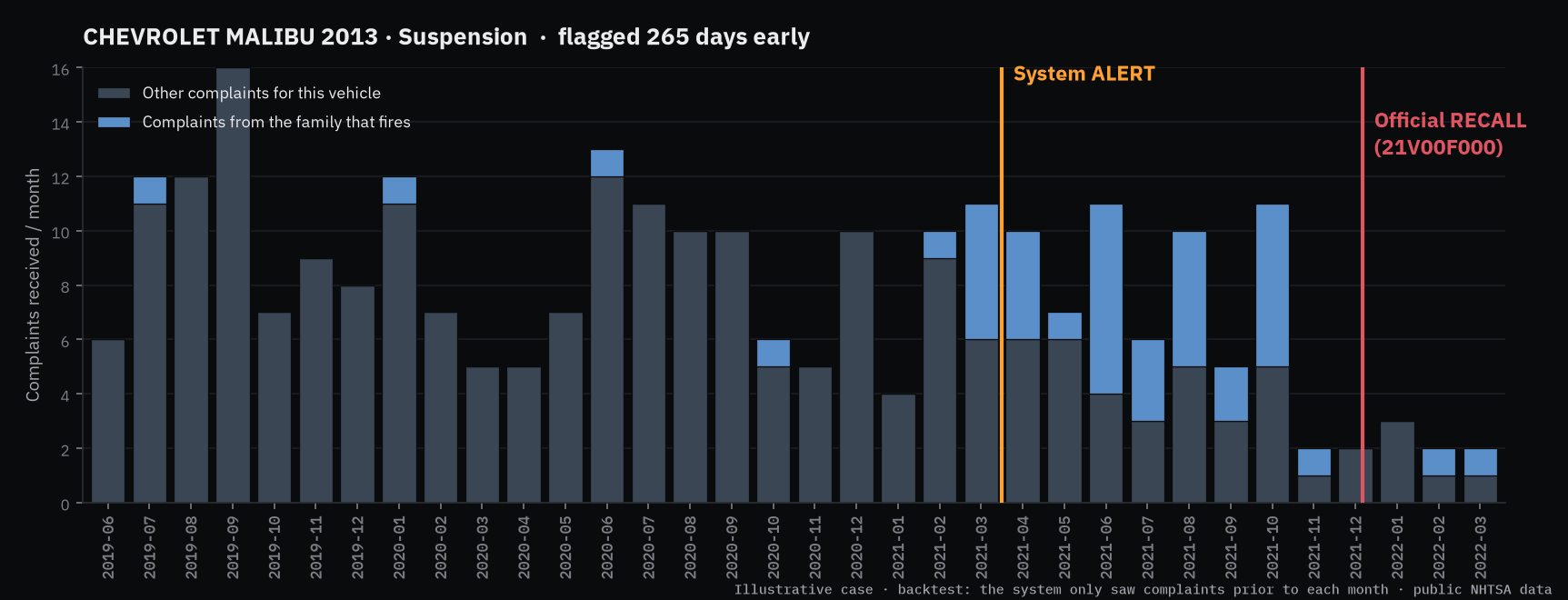The width and height of the screenshot is (1568, 600).
Task: Click 'Other complaints for this vehicle' legend text
Action: (x=262, y=93)
